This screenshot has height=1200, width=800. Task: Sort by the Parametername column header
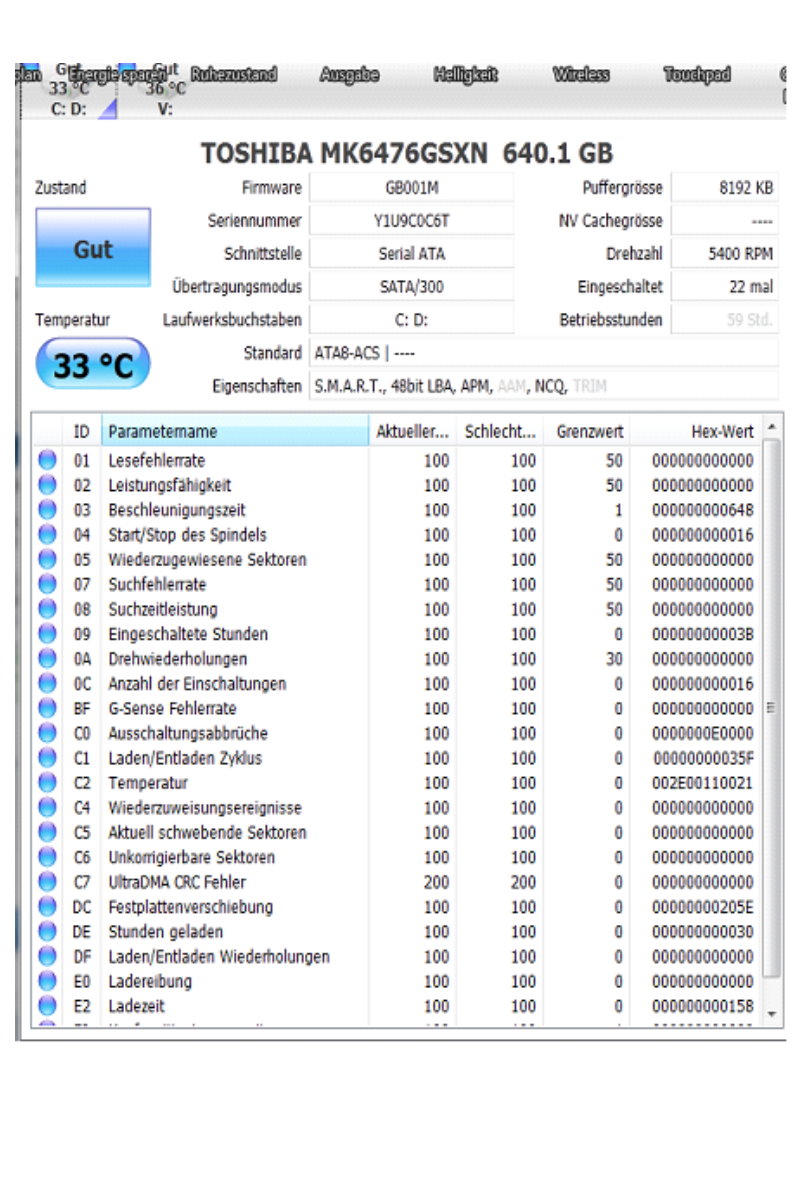click(235, 432)
